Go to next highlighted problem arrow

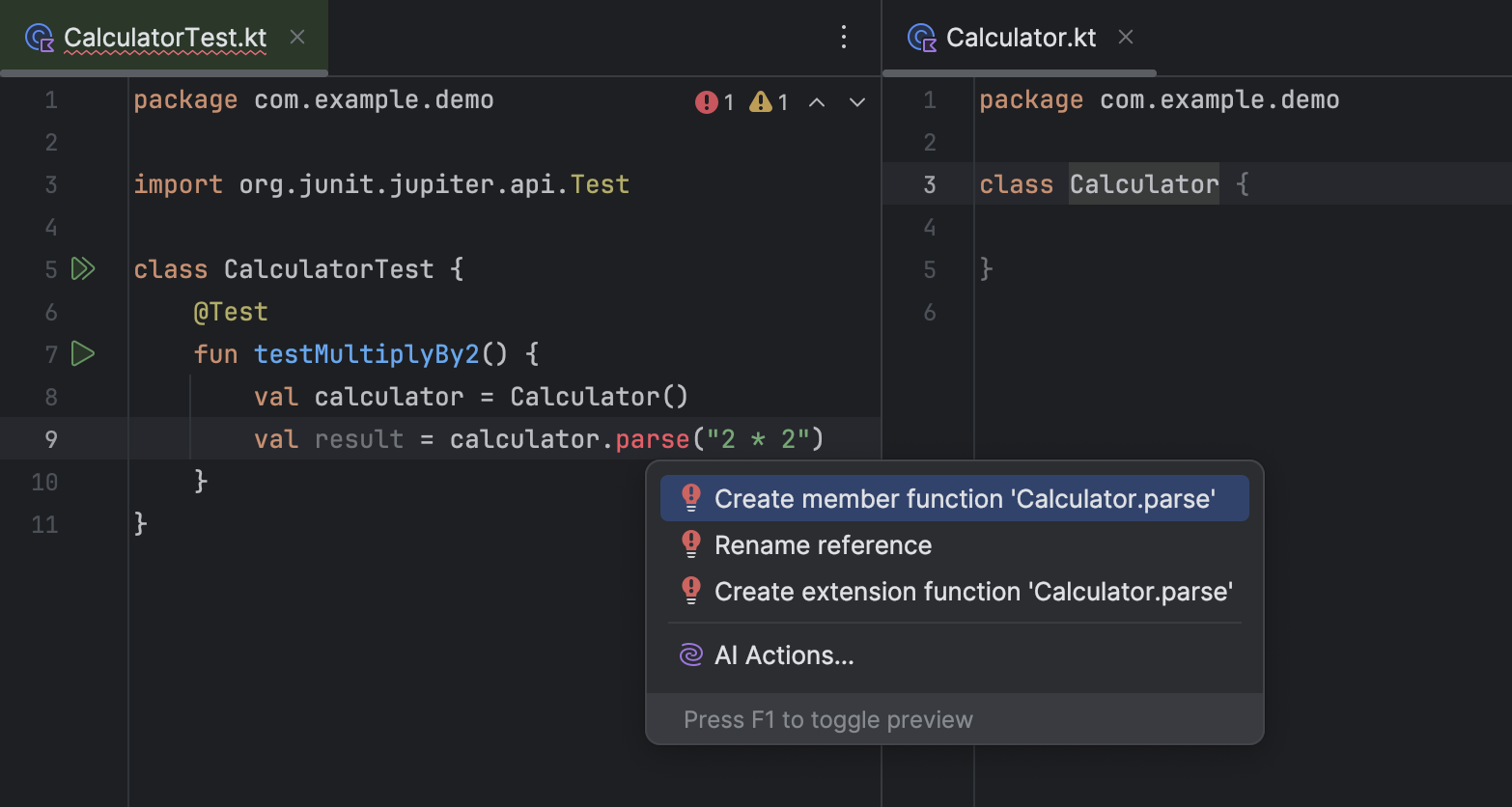point(857,102)
